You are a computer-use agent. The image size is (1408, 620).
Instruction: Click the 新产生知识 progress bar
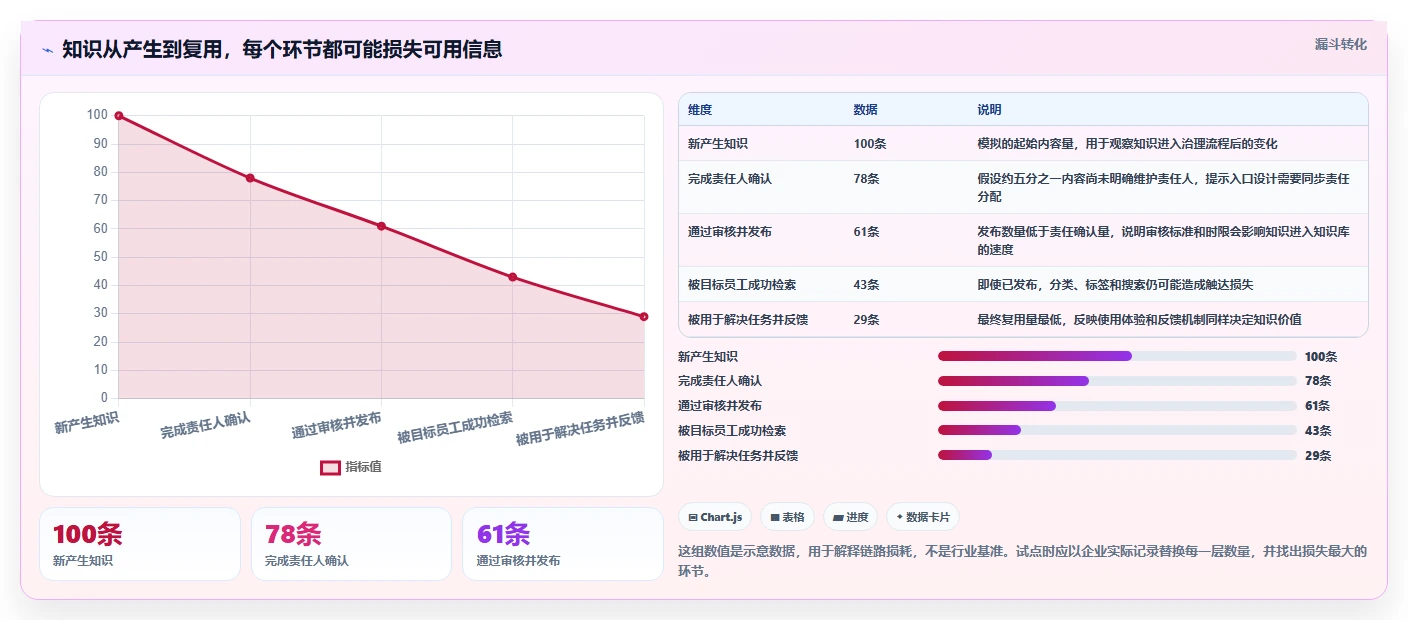pos(1117,356)
